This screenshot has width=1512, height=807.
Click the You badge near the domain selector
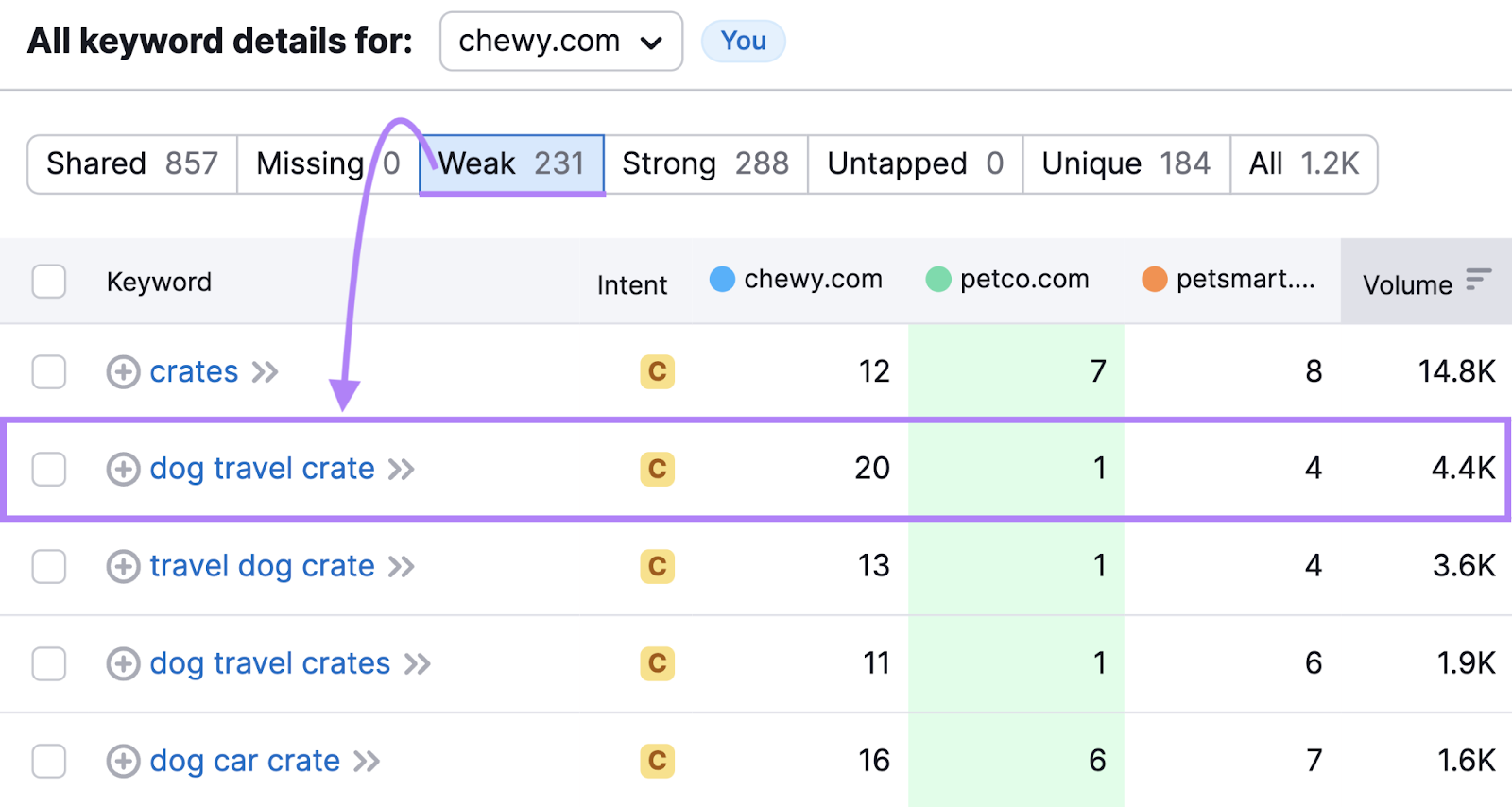(743, 41)
